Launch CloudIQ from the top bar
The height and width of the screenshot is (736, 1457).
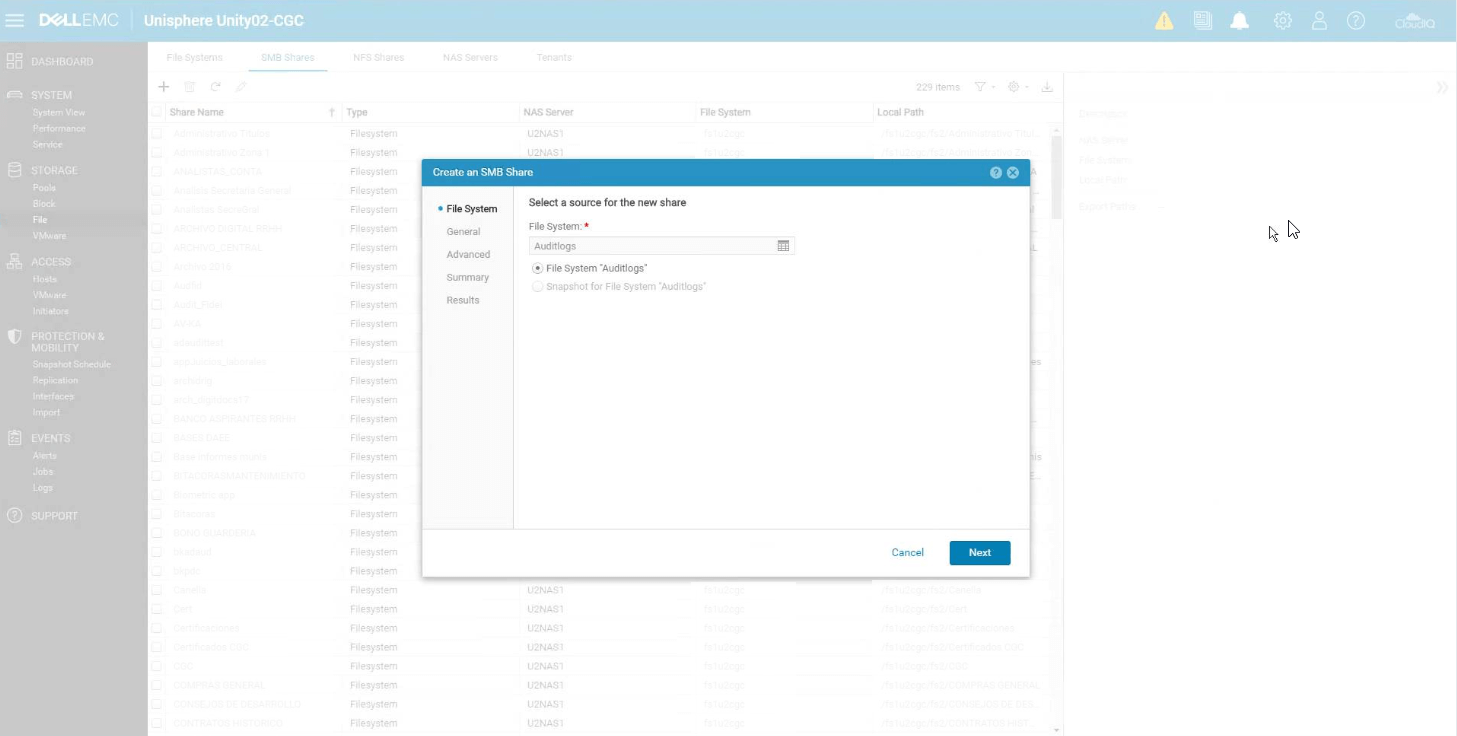(1415, 21)
